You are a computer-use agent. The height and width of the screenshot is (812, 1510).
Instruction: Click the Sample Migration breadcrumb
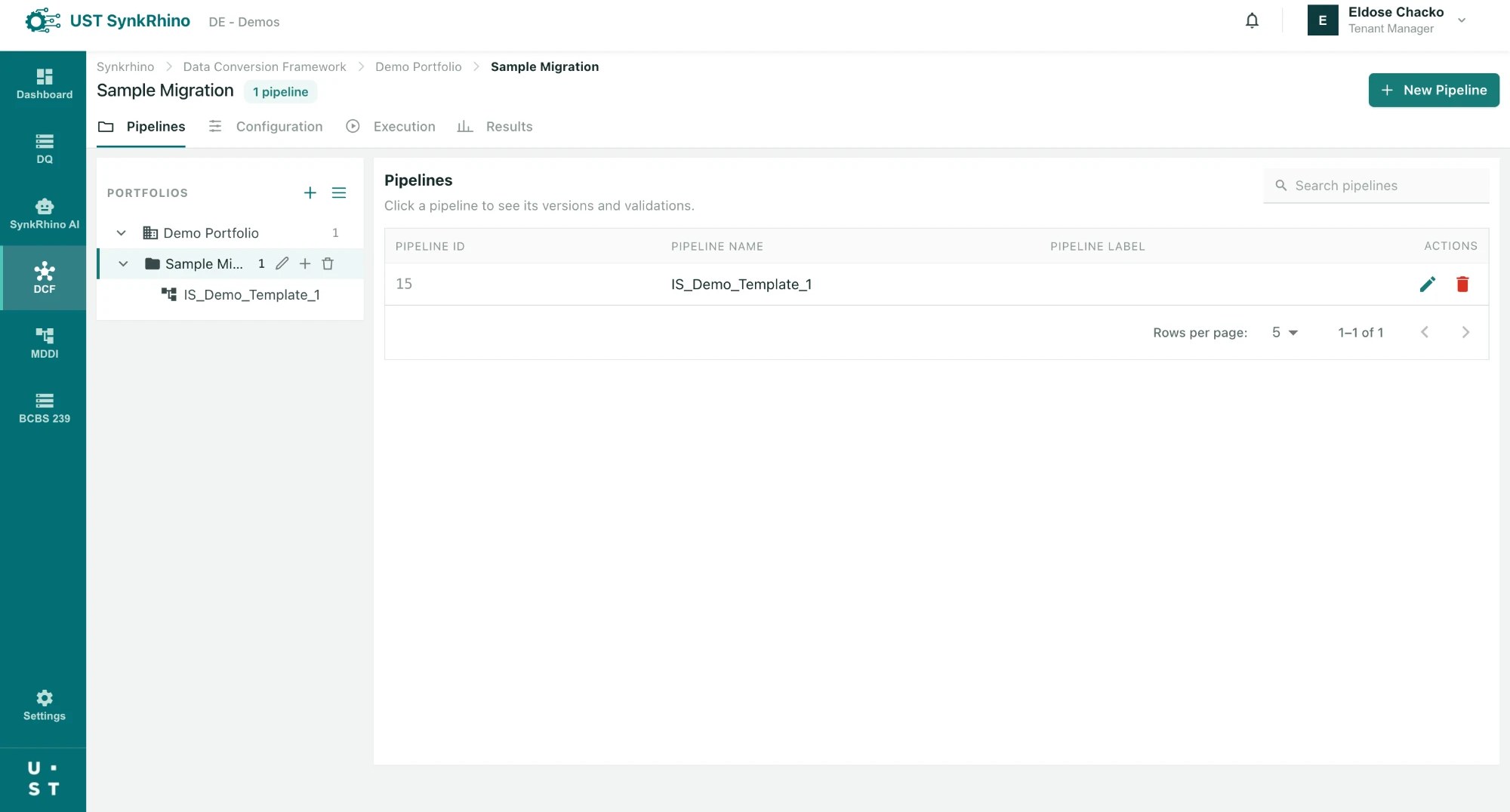pos(544,66)
